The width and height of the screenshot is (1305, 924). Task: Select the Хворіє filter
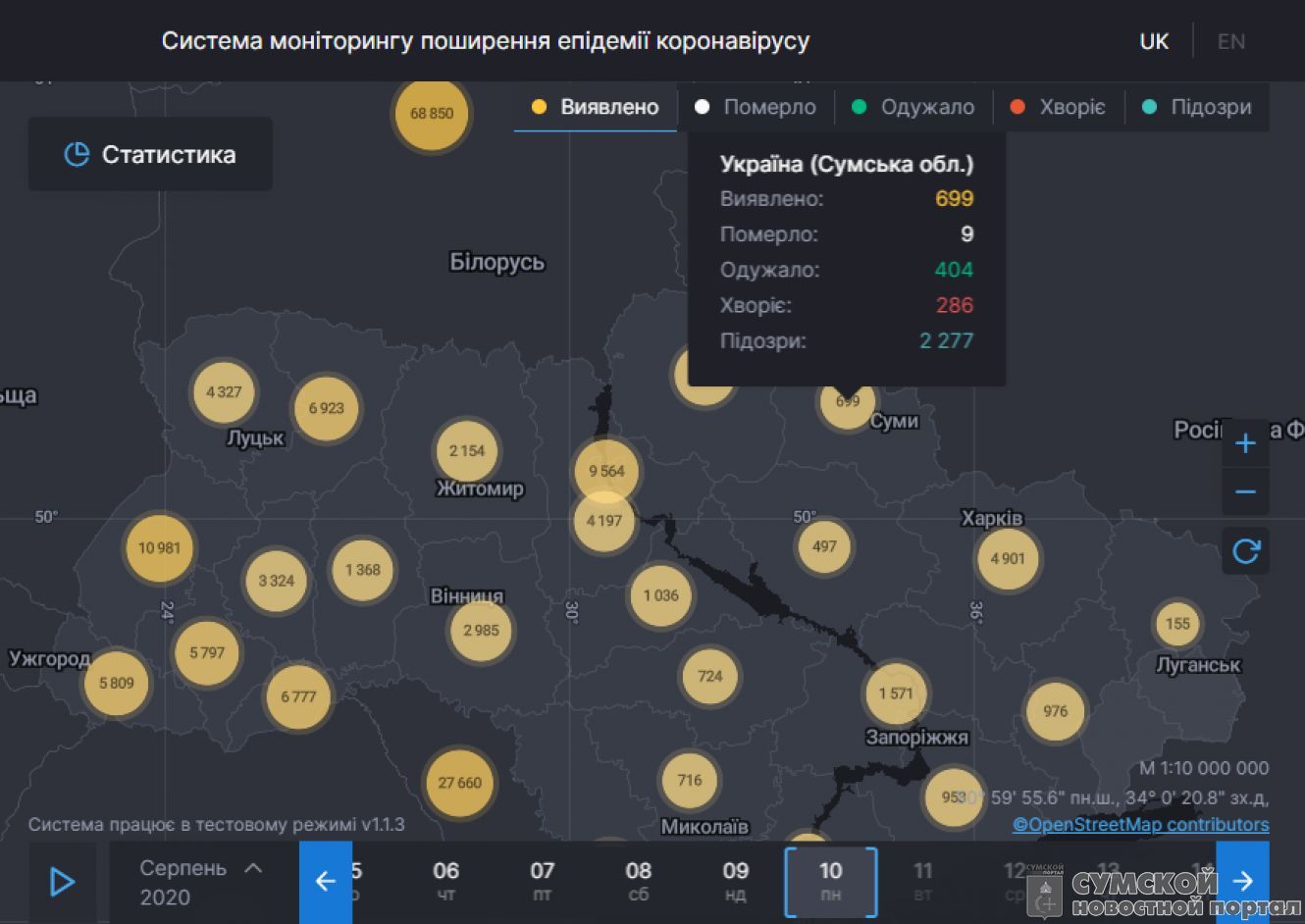[1059, 107]
